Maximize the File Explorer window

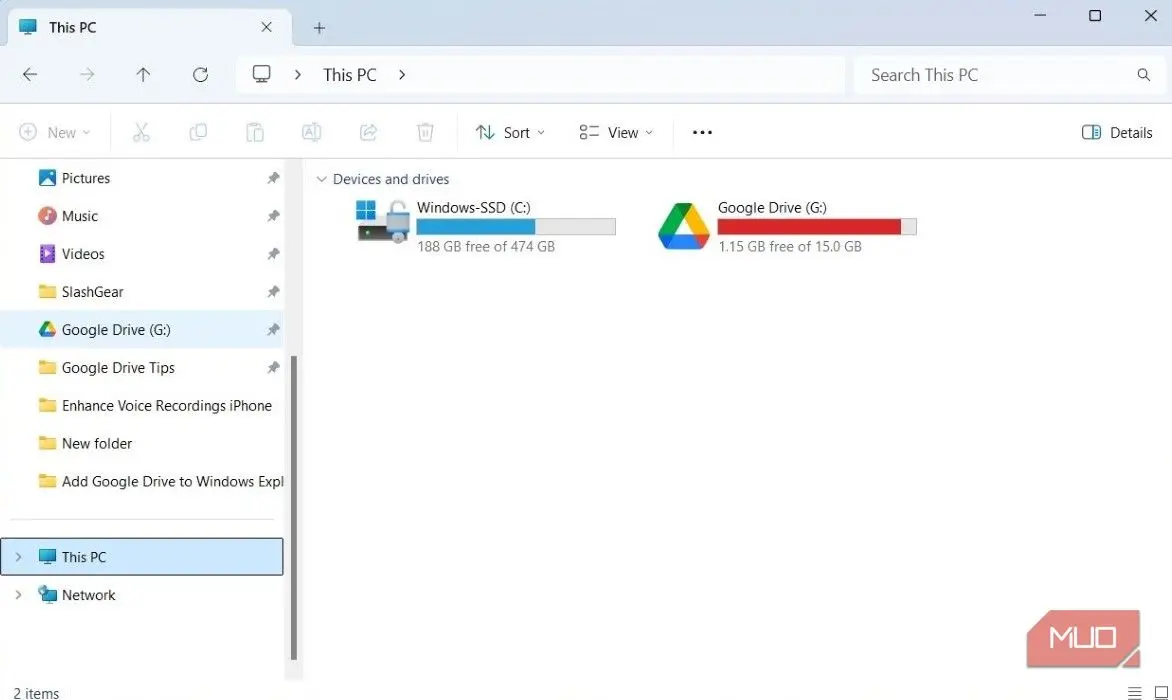(1095, 15)
